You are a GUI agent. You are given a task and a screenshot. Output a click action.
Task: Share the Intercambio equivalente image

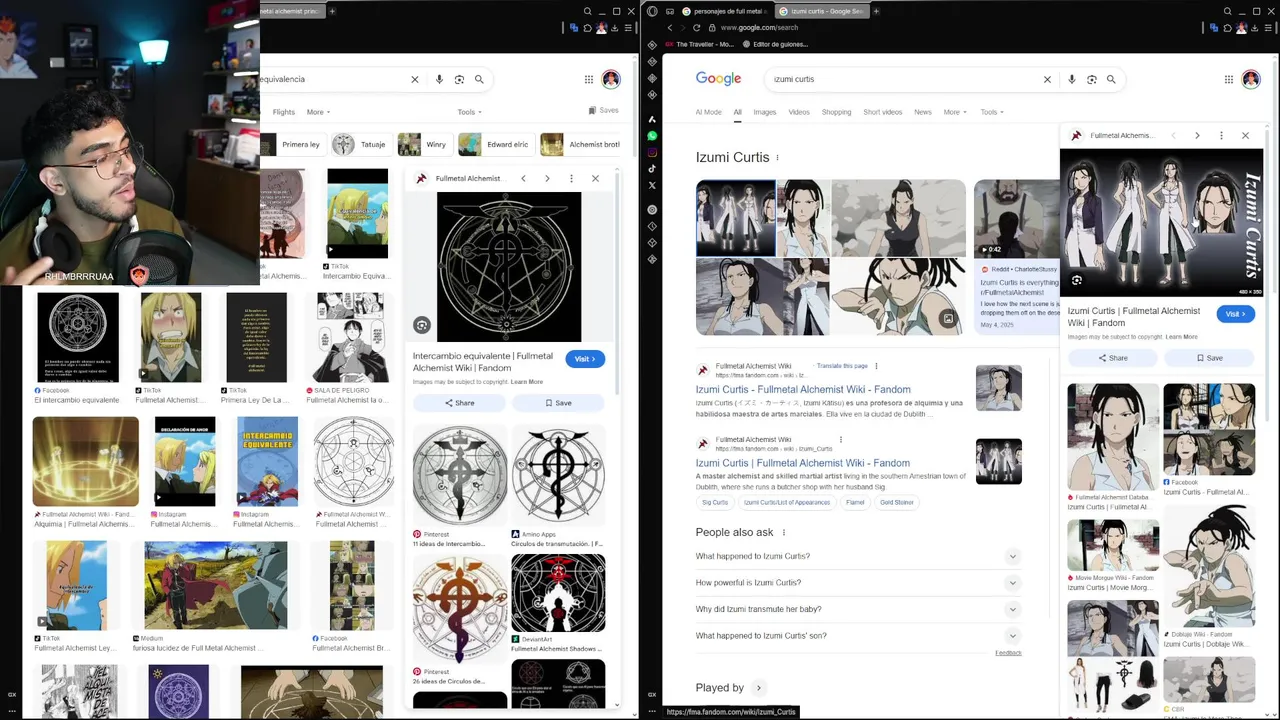458,403
